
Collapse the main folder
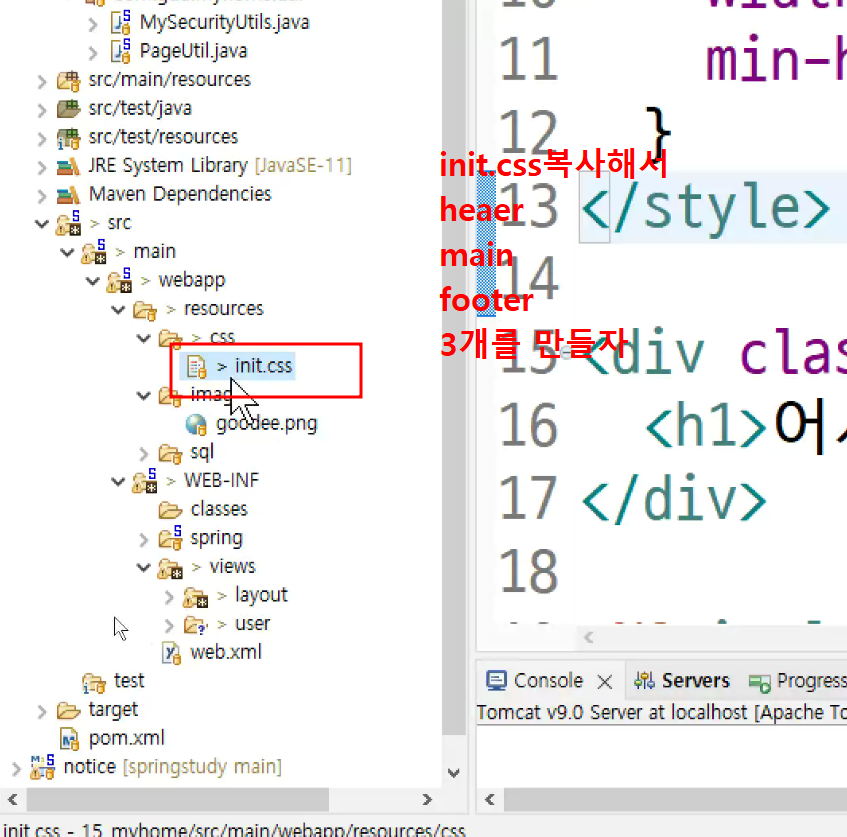(67, 252)
